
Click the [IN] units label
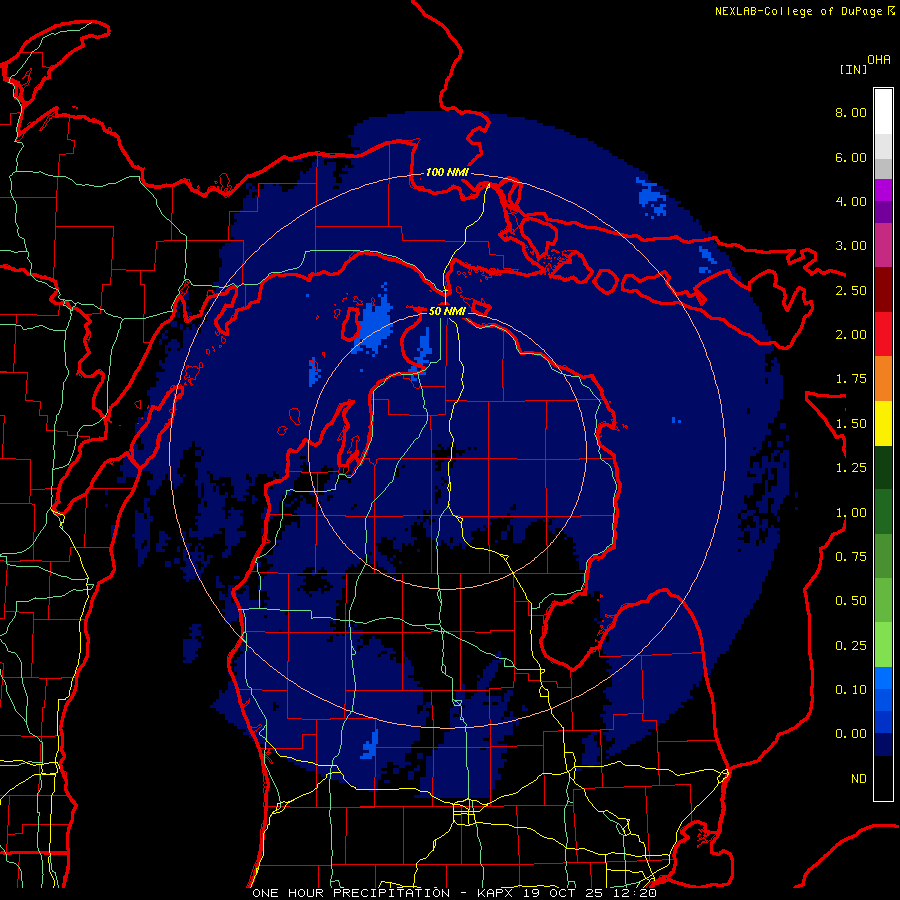(x=853, y=69)
